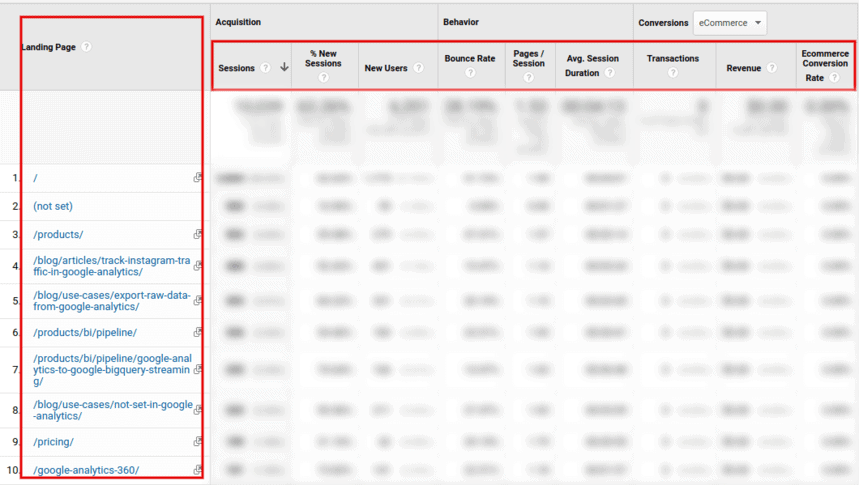Open help icon next to Revenue
Viewport: 859px width, 485px height.
click(772, 68)
